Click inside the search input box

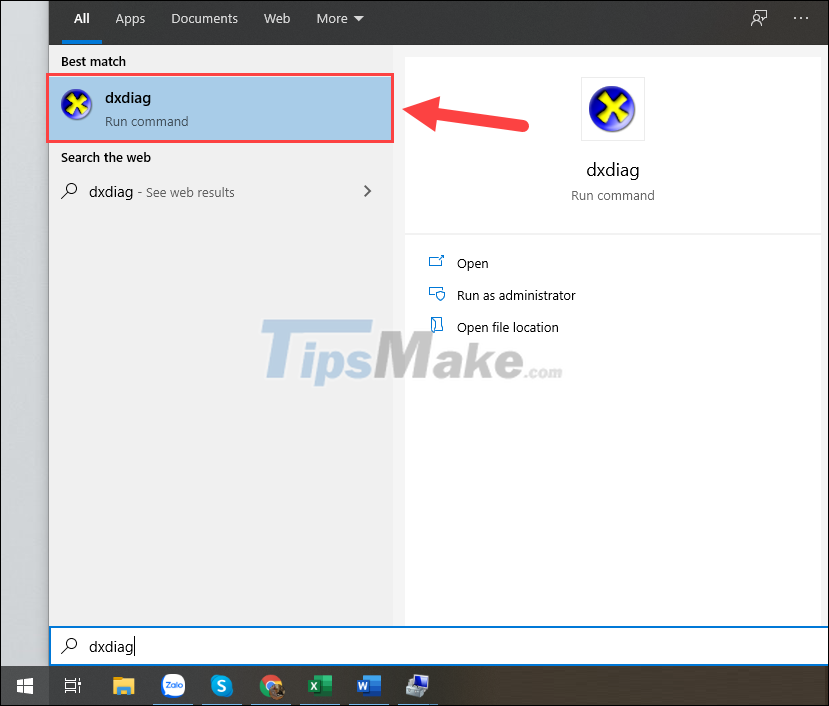(x=300, y=646)
